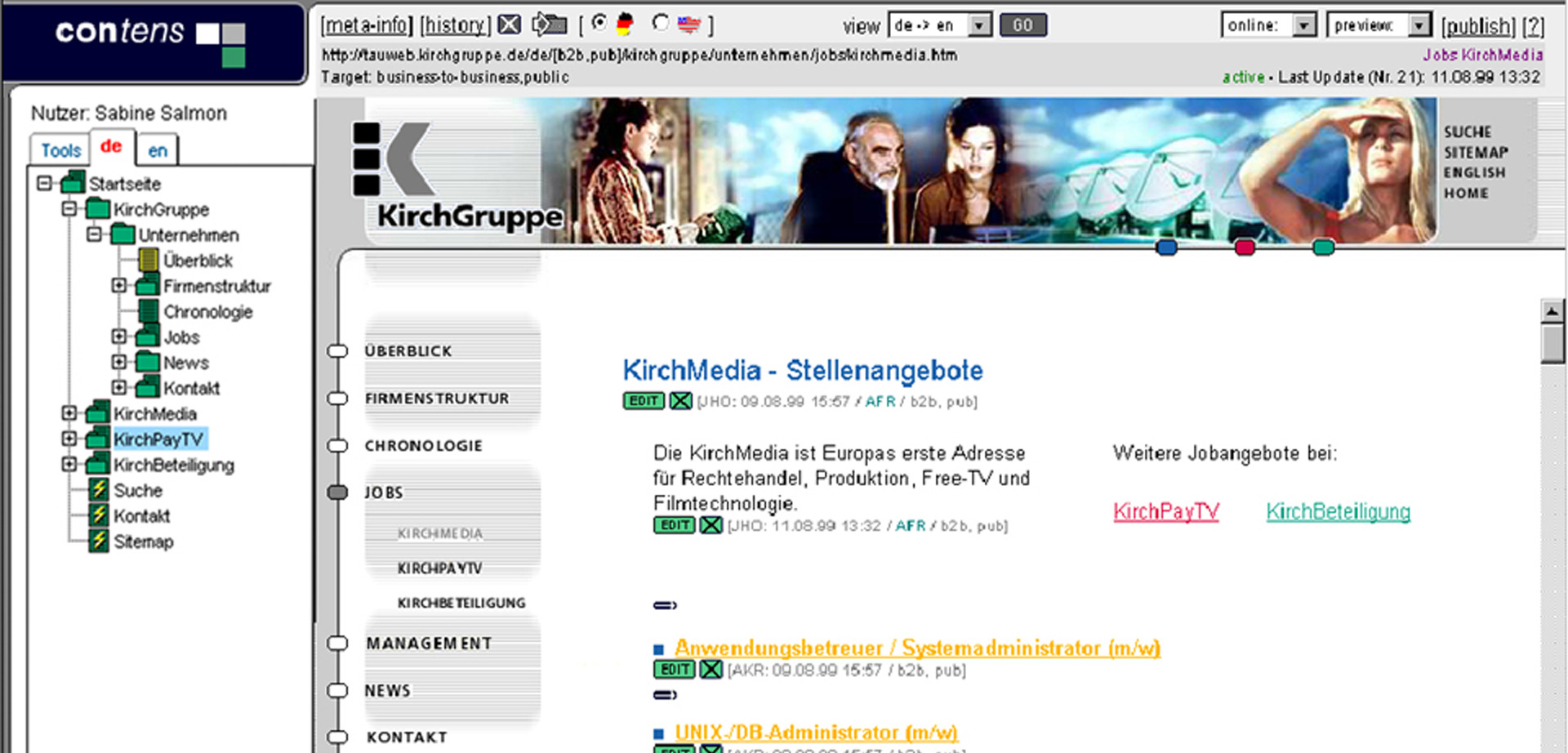Image resolution: width=1568 pixels, height=753 pixels.
Task: Click the red dot below banner
Action: pos(1245,247)
